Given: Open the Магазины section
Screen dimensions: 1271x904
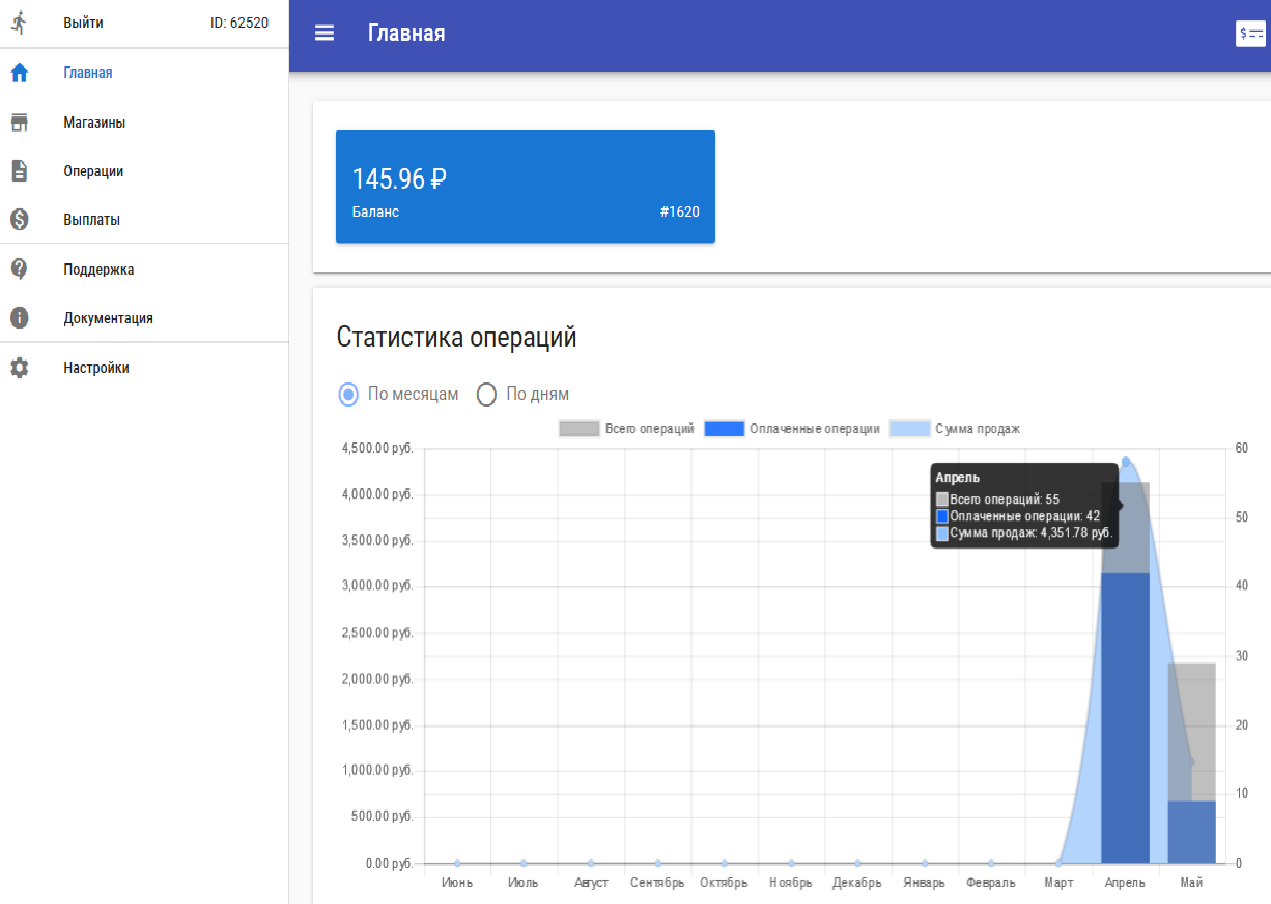Looking at the screenshot, I should click(94, 122).
